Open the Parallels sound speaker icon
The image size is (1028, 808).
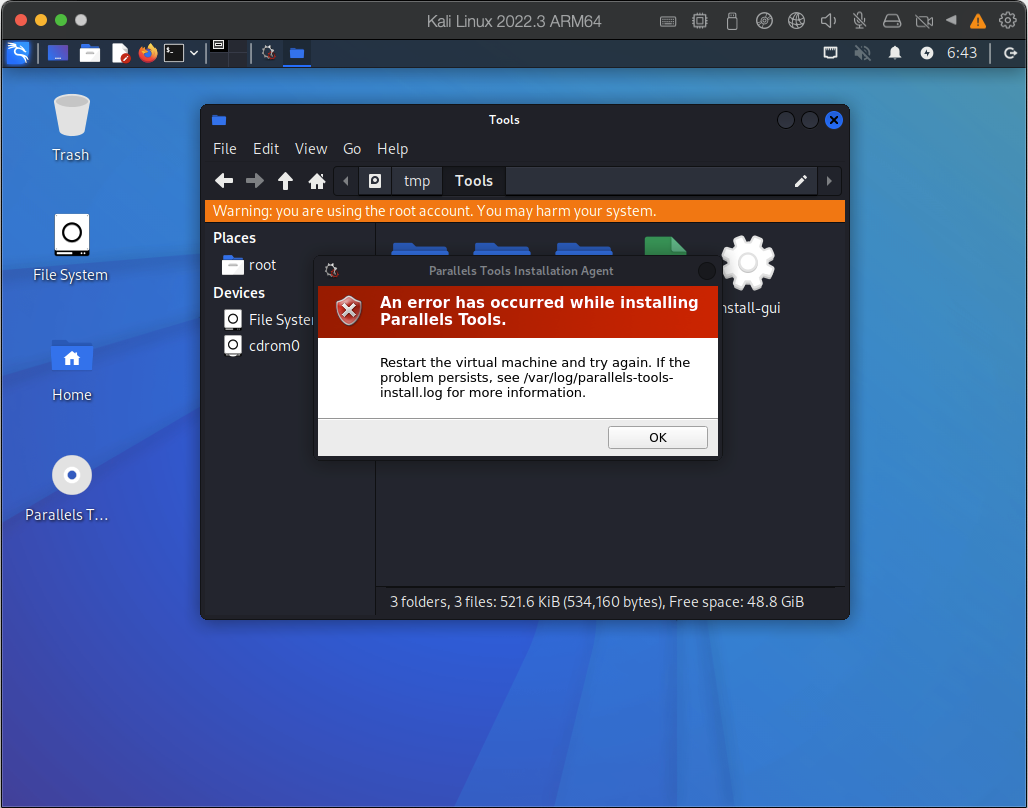click(x=828, y=21)
